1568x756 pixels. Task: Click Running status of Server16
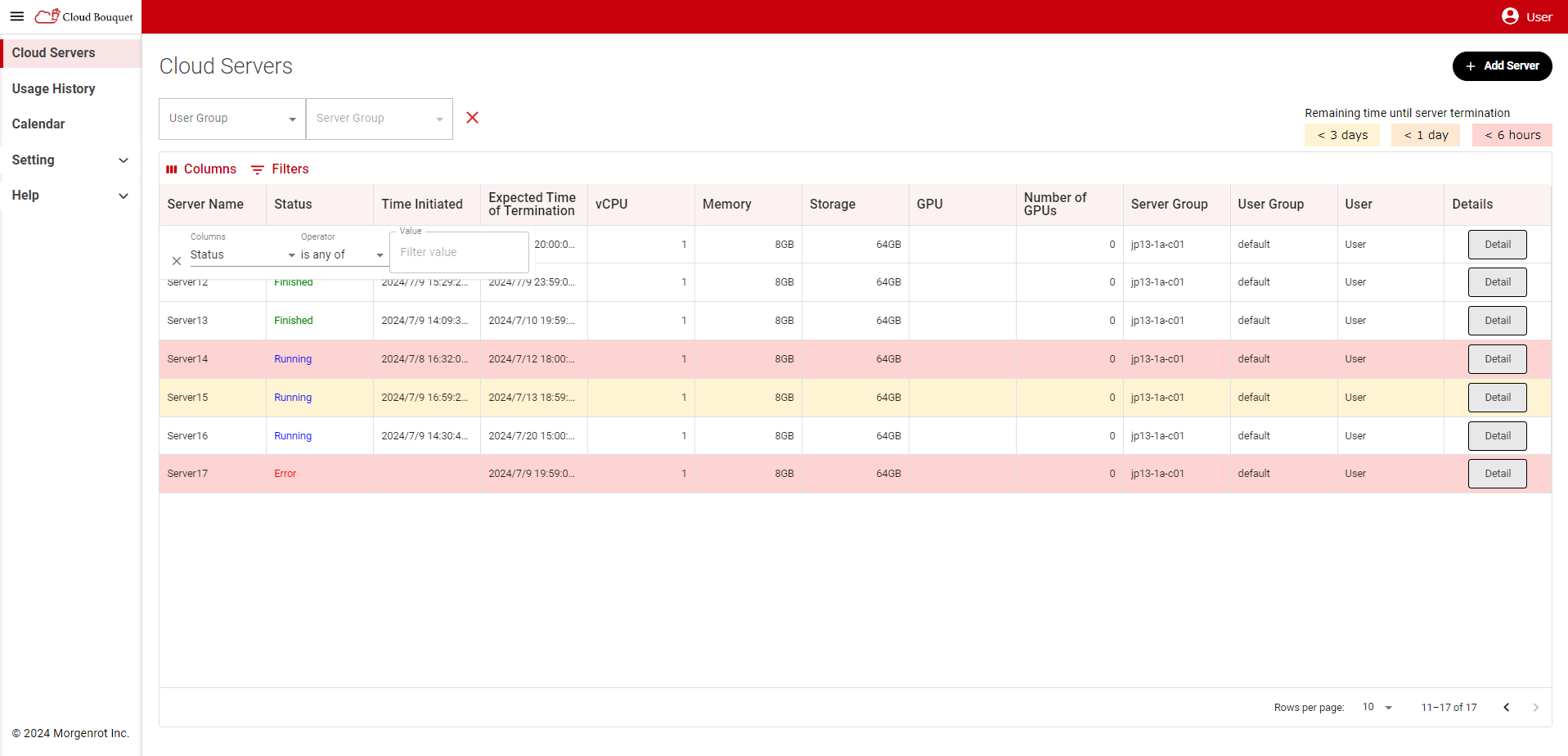pyautogui.click(x=293, y=436)
